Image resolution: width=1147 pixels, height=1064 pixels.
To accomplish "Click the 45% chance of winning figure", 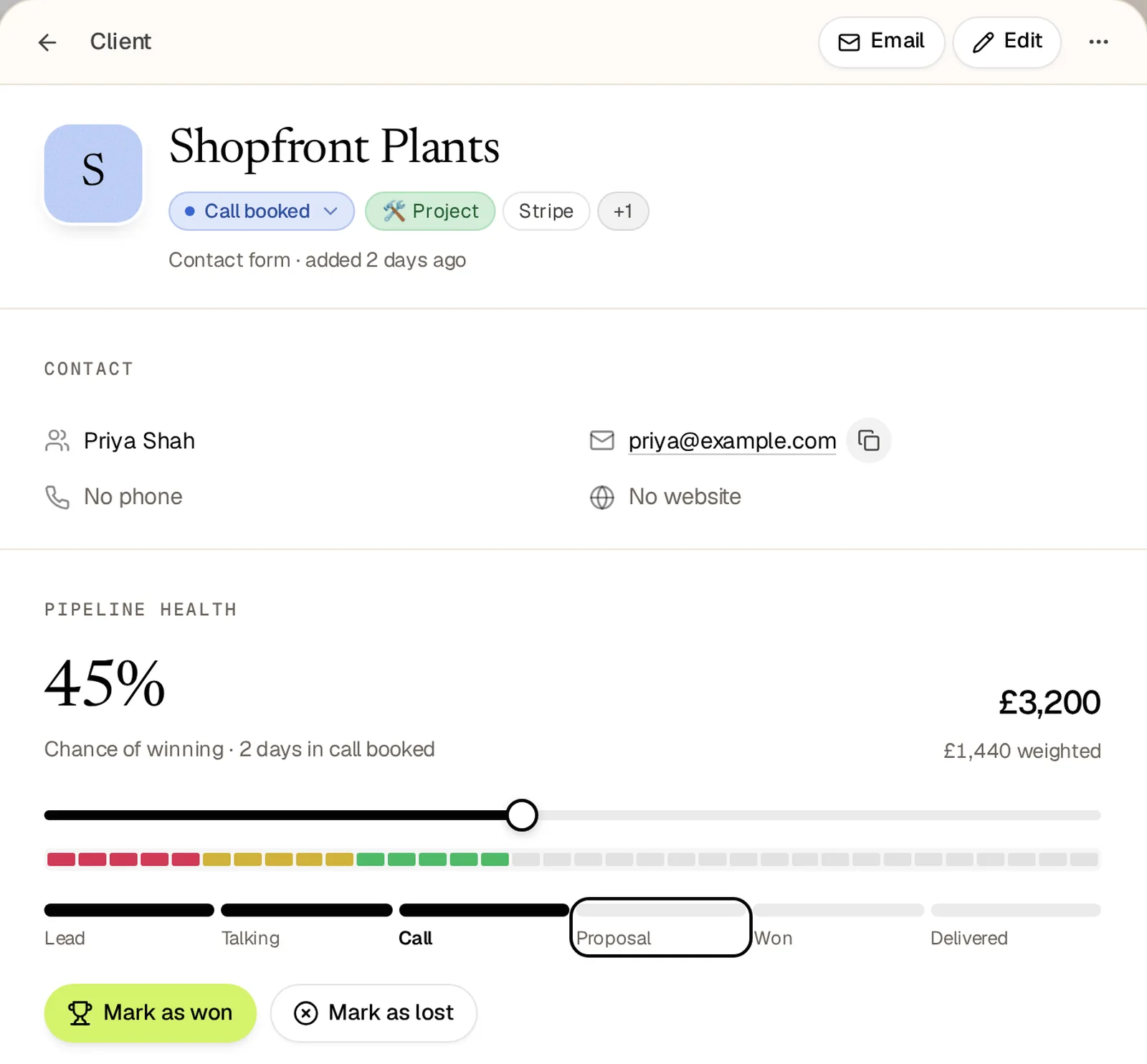I will click(x=105, y=684).
